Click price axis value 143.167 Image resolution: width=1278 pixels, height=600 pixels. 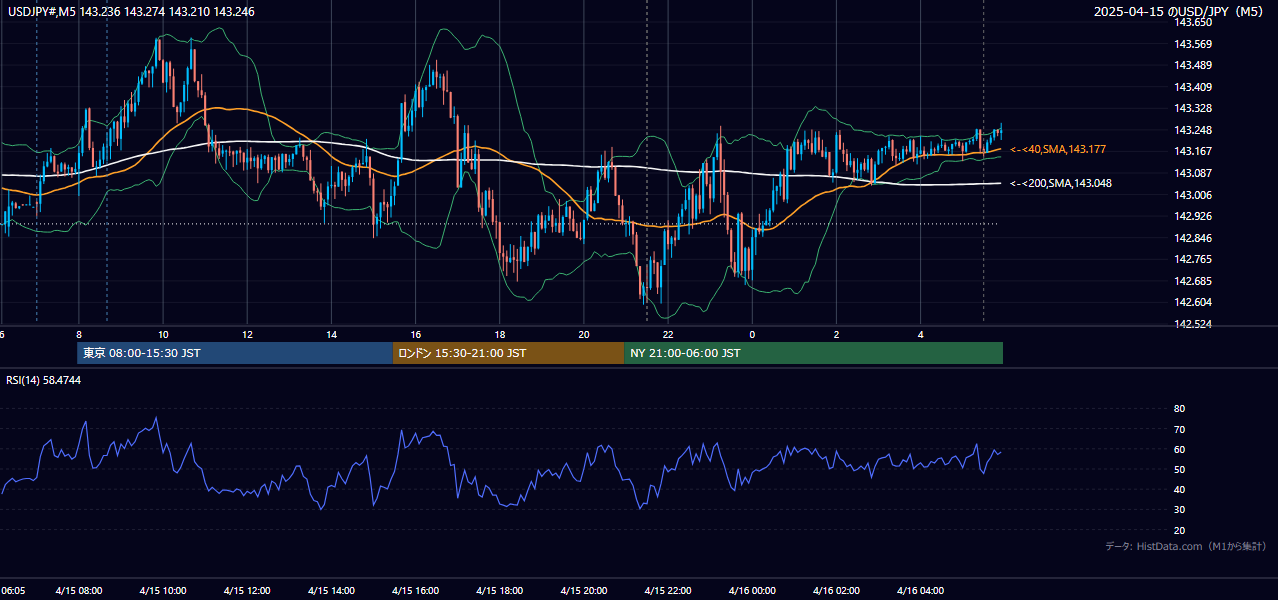pyautogui.click(x=1192, y=152)
